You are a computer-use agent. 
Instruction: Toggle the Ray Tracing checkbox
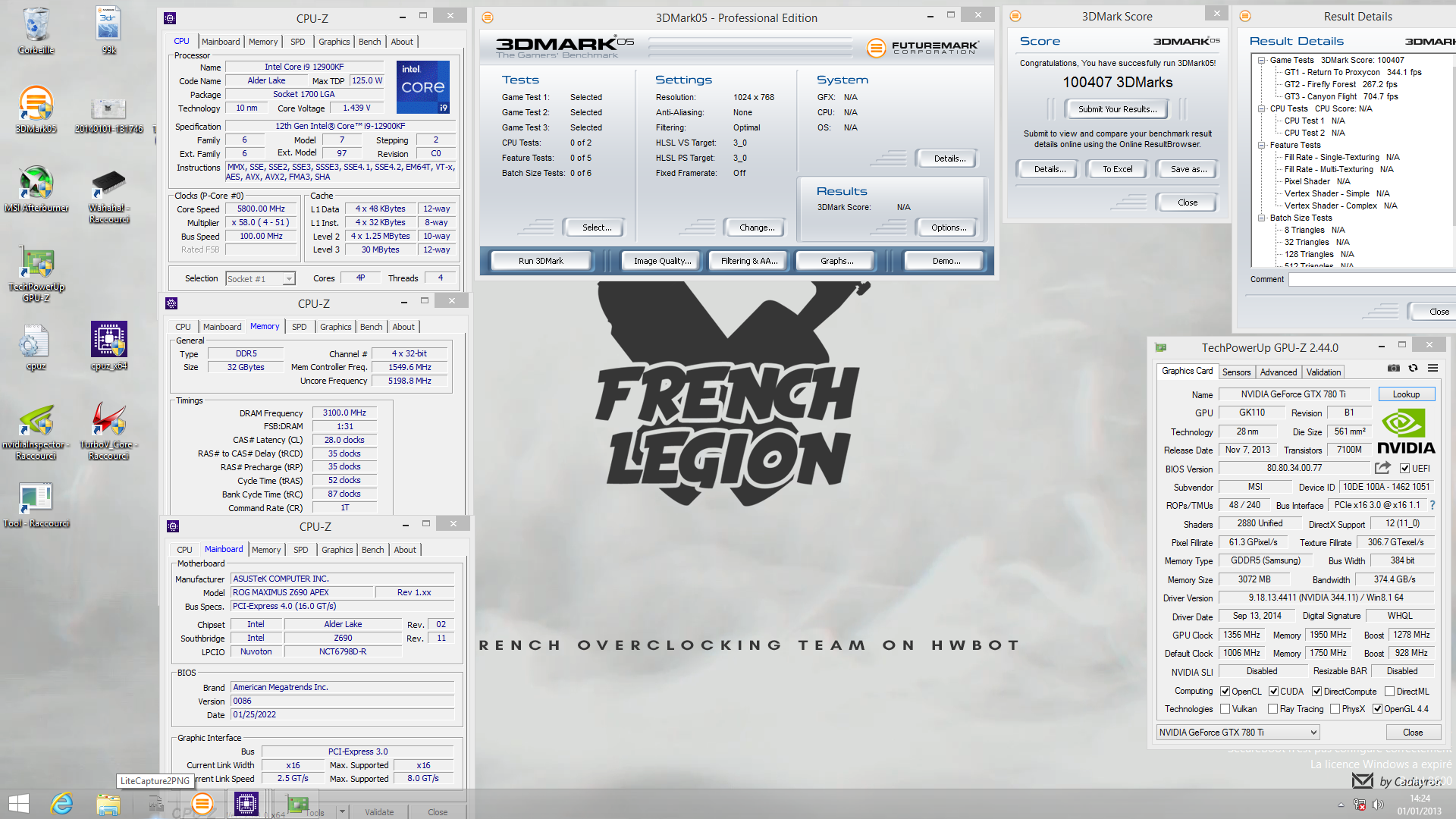coord(1273,709)
